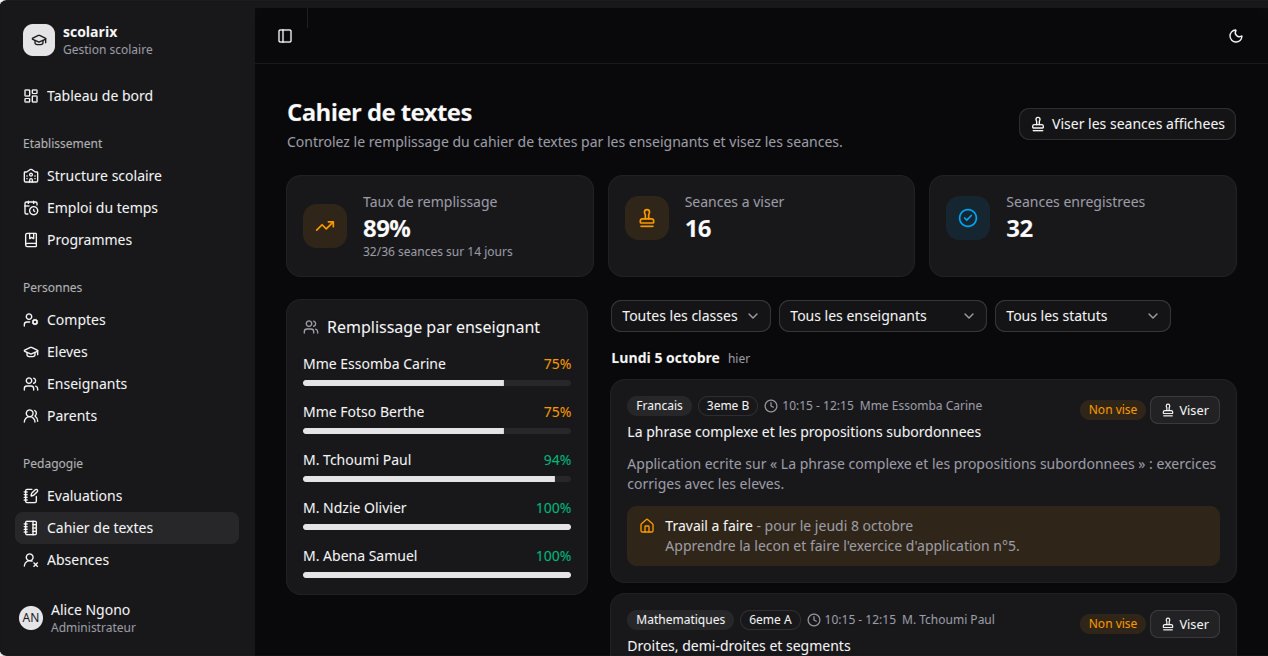The height and width of the screenshot is (656, 1268).
Task: Open the Tous les statuts dropdown
Action: pos(1083,316)
